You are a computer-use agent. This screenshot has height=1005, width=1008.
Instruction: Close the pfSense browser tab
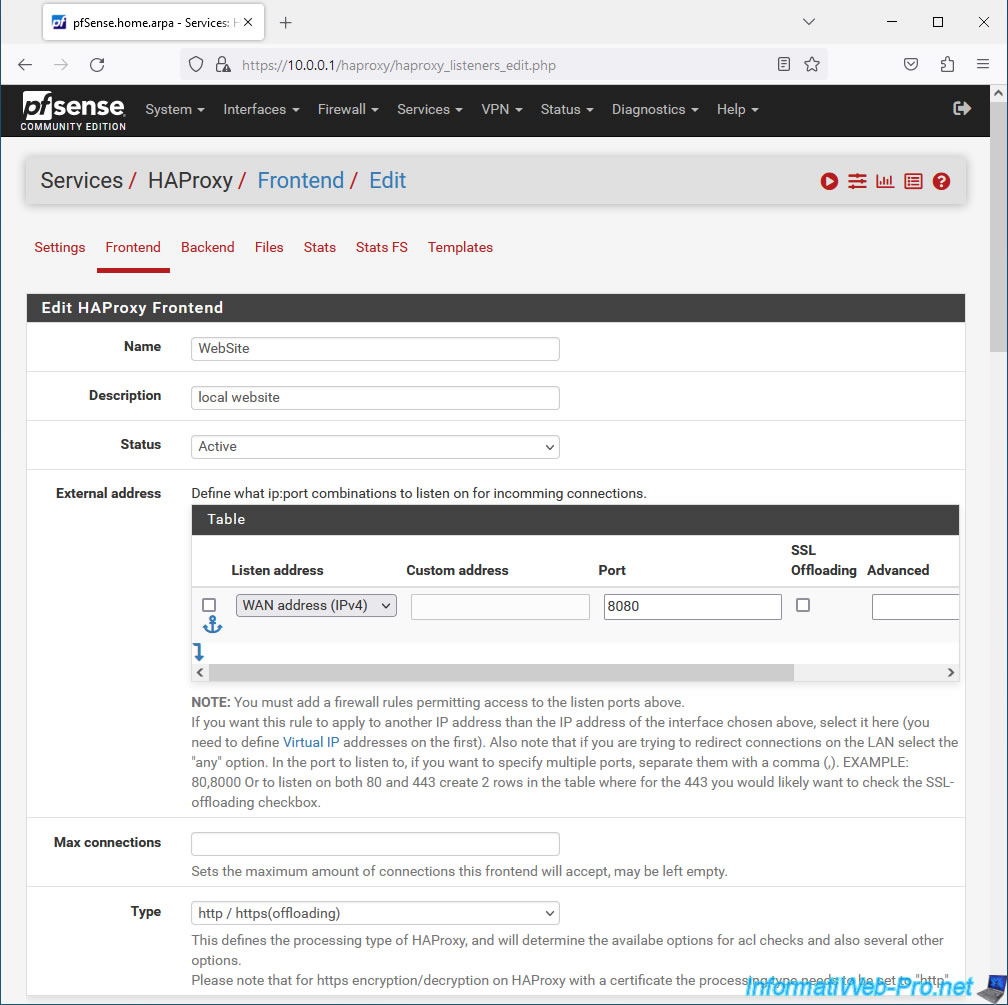pos(248,23)
